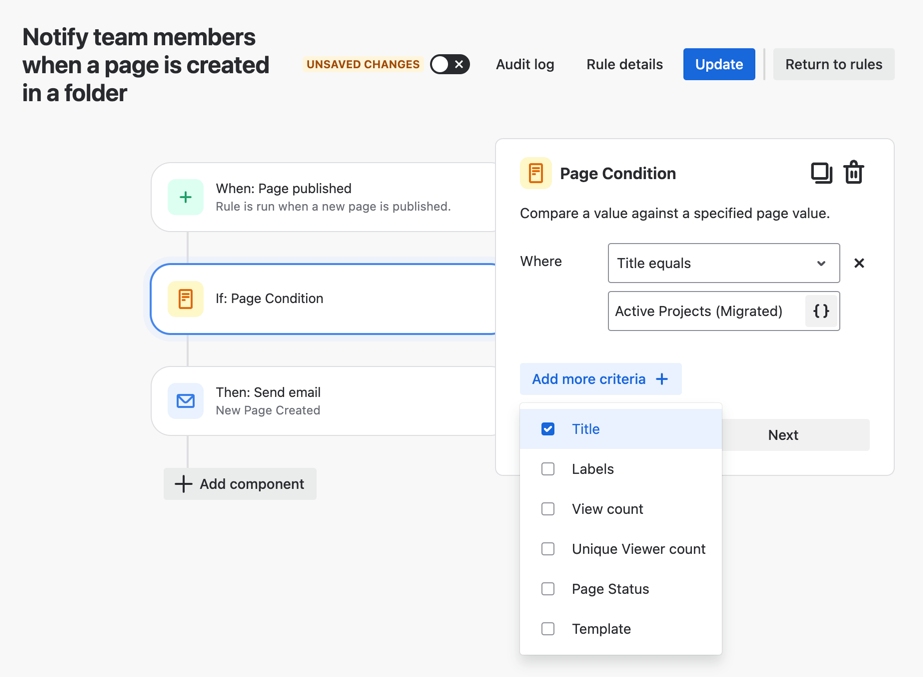Screen dimensions: 923x677
Task: Click the Page Condition panel header icon
Action: [536, 173]
